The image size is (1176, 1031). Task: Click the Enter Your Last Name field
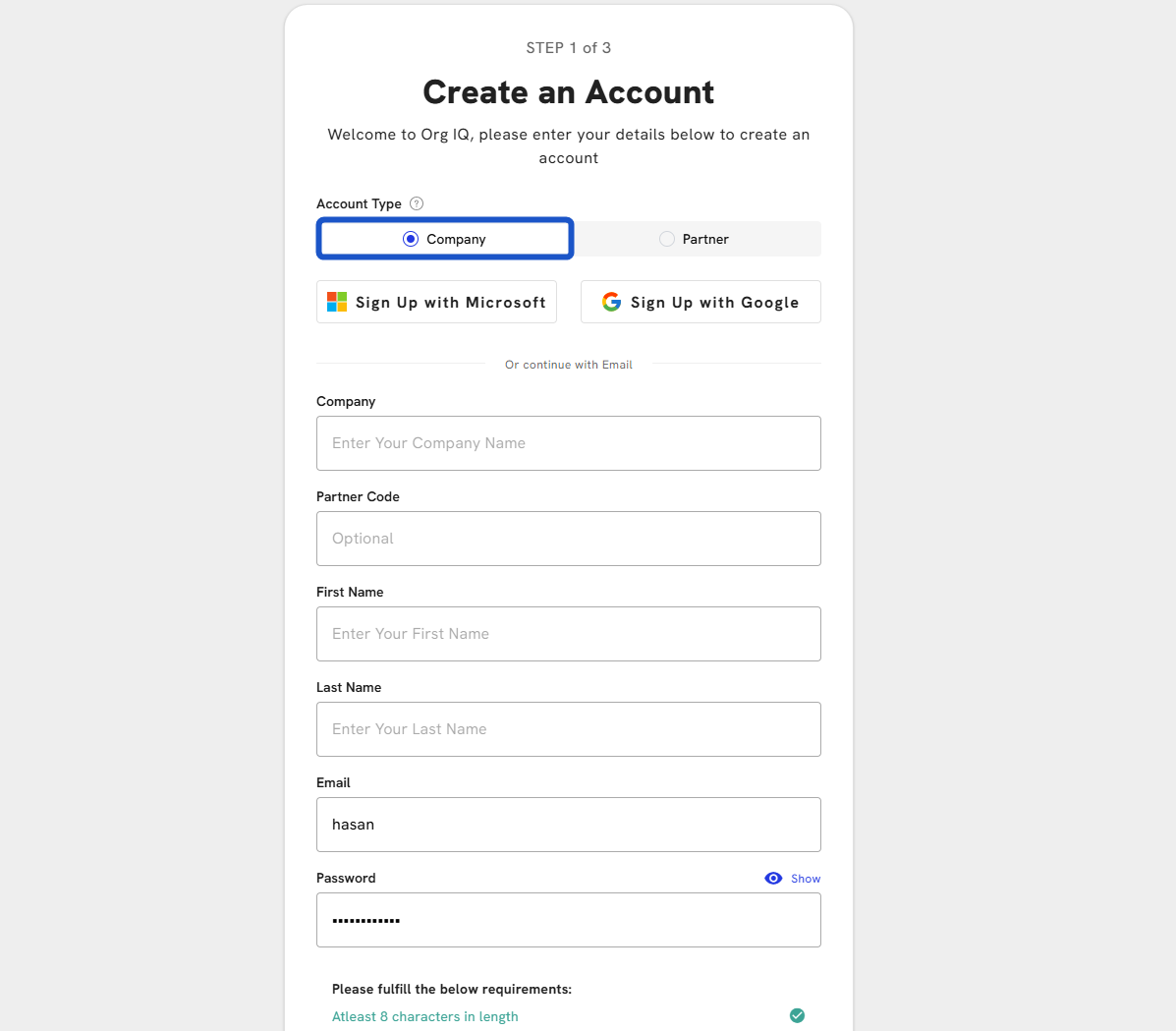point(568,729)
